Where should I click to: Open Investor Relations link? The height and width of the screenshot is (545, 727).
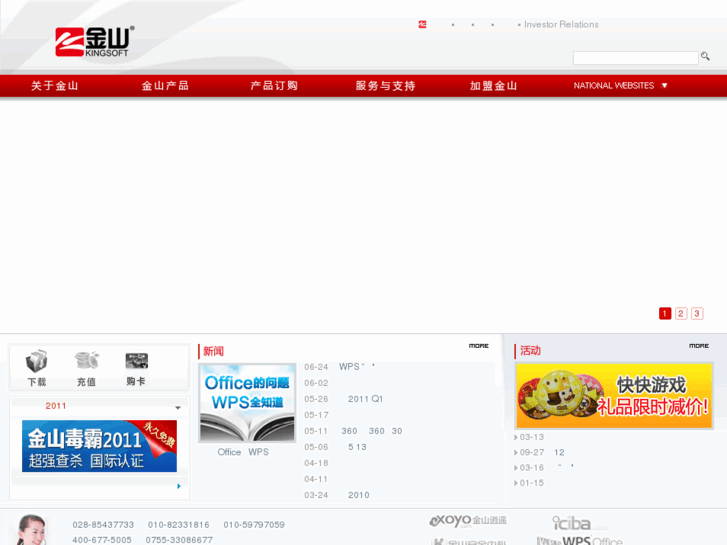click(561, 25)
